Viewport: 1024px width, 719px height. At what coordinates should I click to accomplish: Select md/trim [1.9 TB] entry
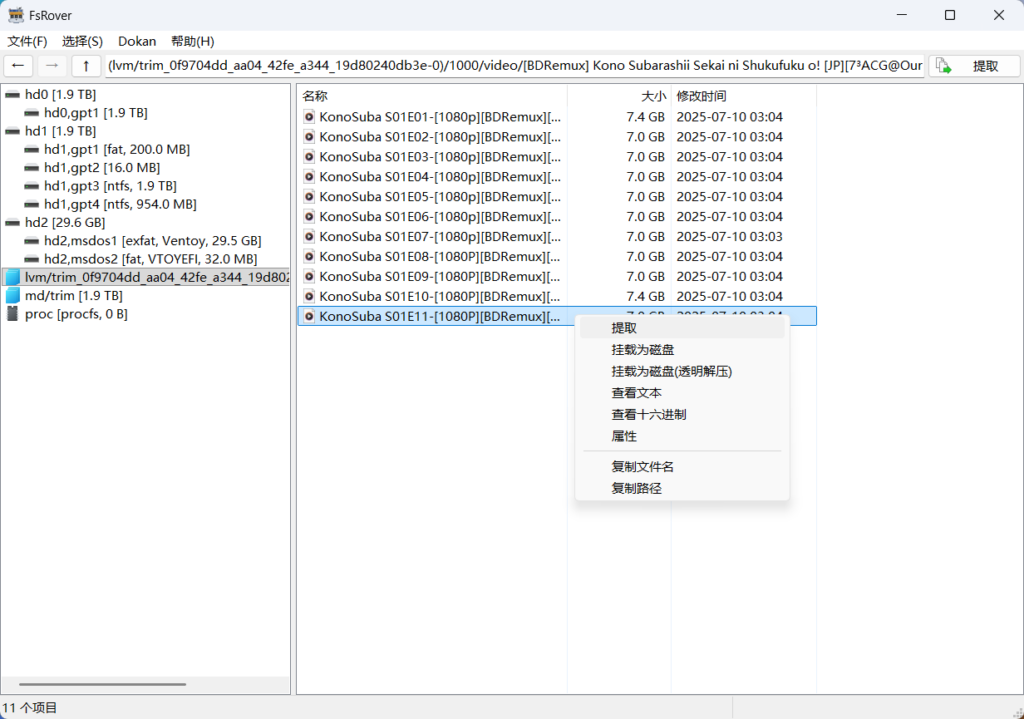pyautogui.click(x=74, y=296)
